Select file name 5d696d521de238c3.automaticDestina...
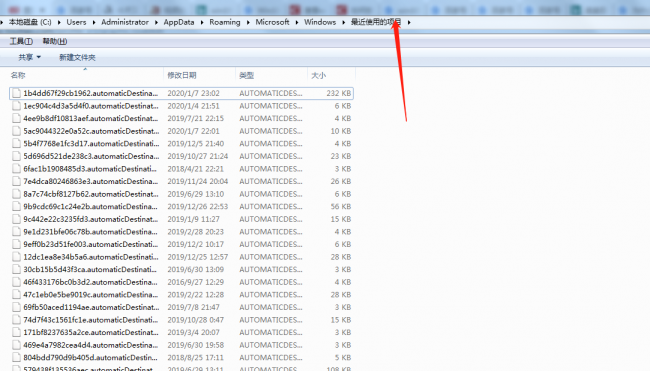 pyautogui.click(x=91, y=156)
